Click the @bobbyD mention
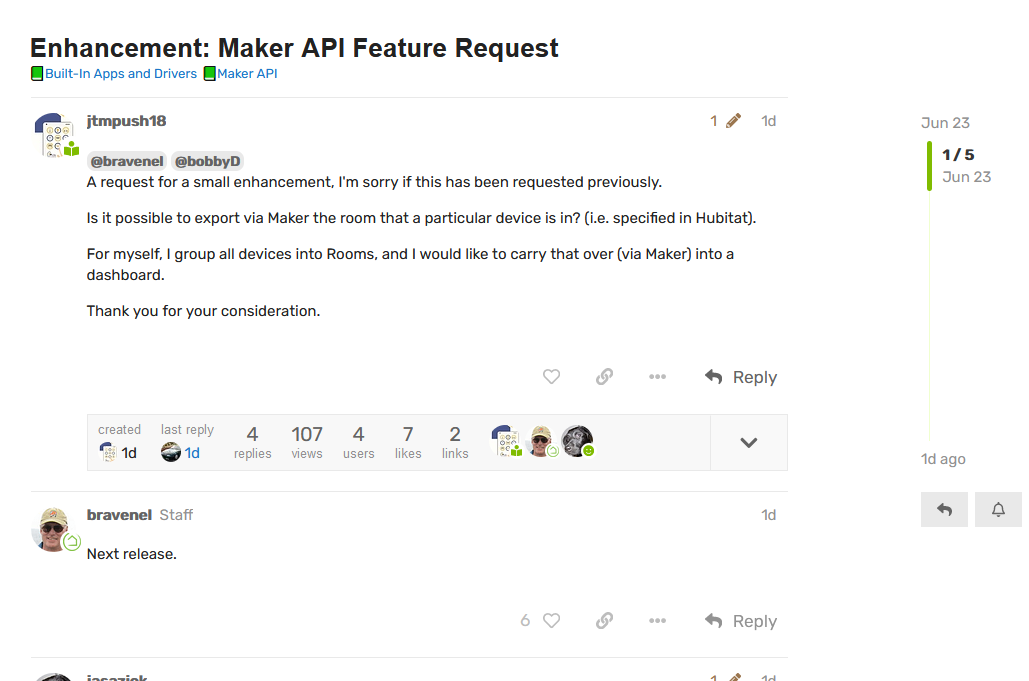1029x681 pixels. [207, 161]
